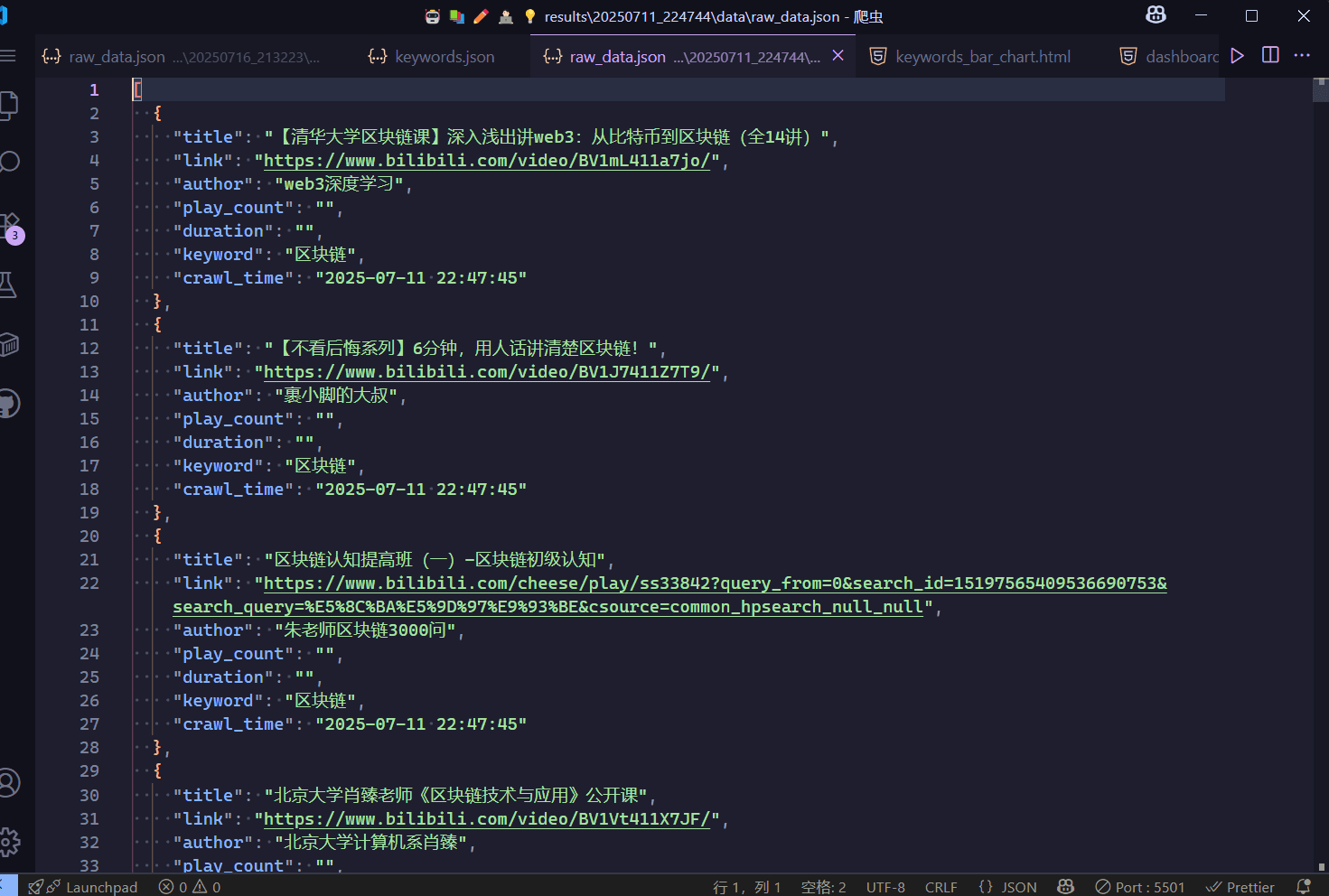
Task: Open the bilibili link for BV1mL411a7jo
Action: tap(487, 161)
